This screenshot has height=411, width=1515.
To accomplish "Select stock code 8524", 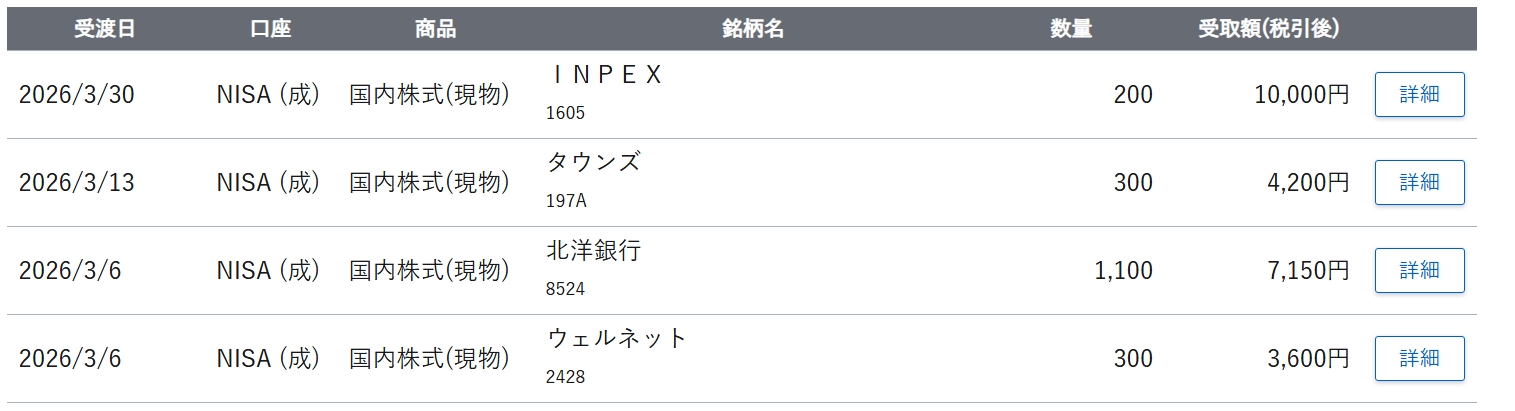I will coord(565,289).
